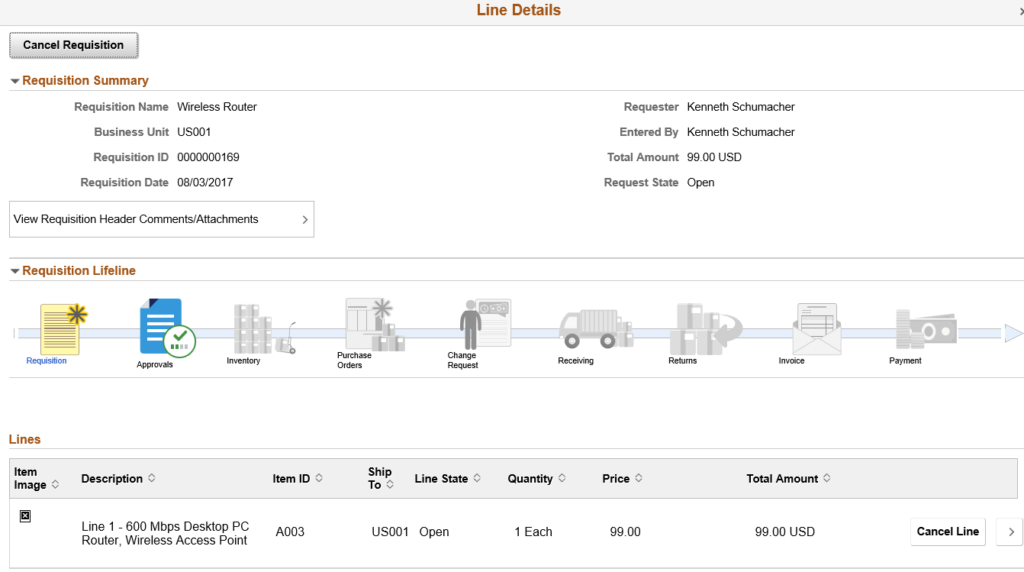Select the Receiving truck icon
Screen dimensions: 1024x572
[596, 329]
